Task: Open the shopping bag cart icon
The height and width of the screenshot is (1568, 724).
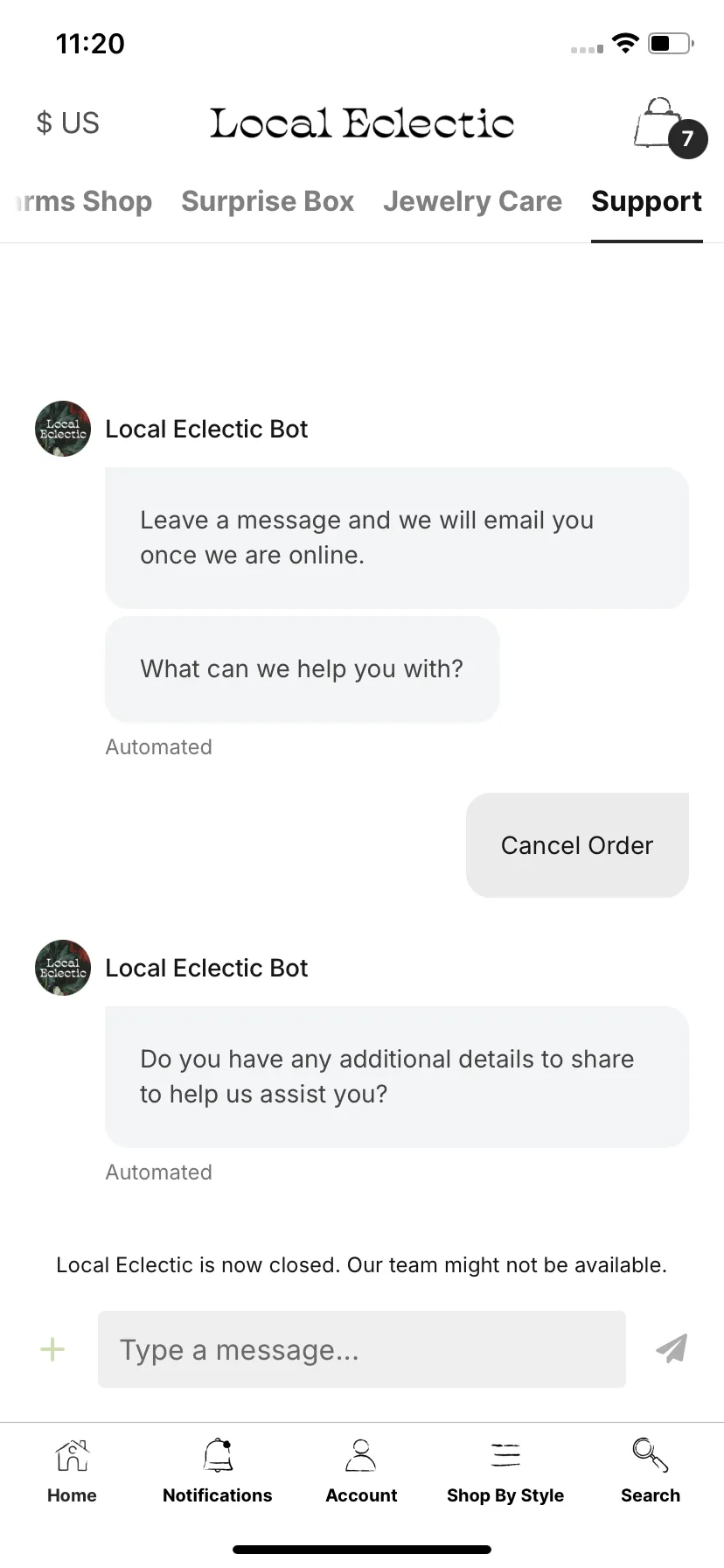Action: pyautogui.click(x=658, y=123)
